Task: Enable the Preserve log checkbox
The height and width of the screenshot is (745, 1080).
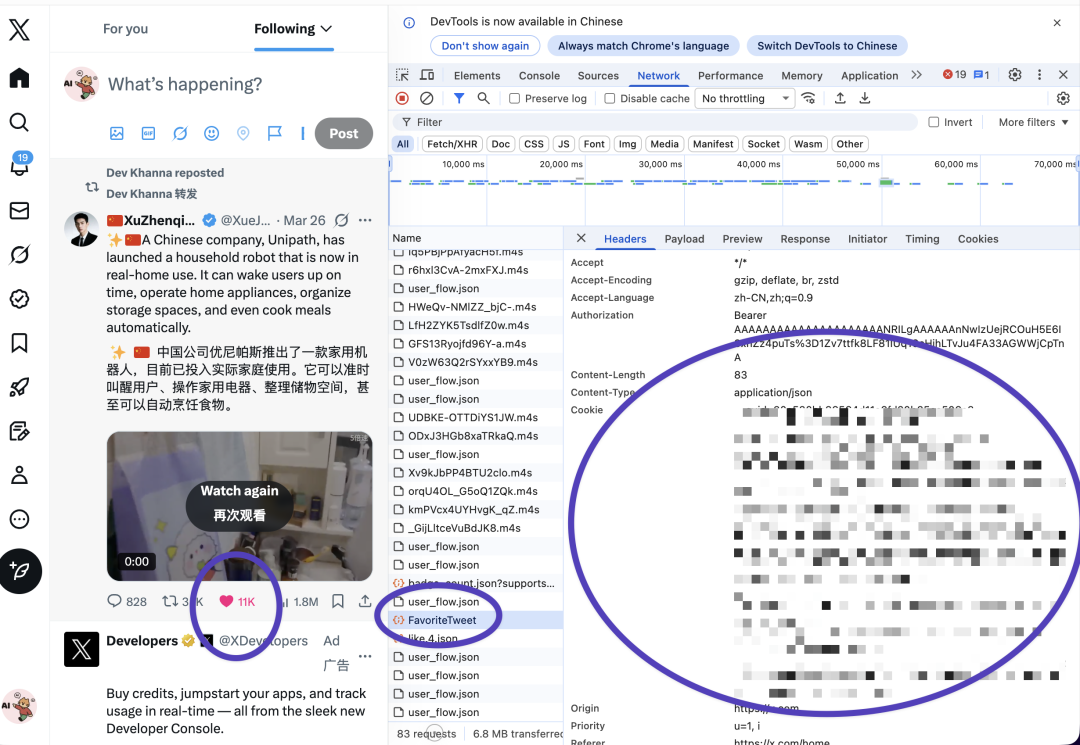Action: [x=515, y=99]
